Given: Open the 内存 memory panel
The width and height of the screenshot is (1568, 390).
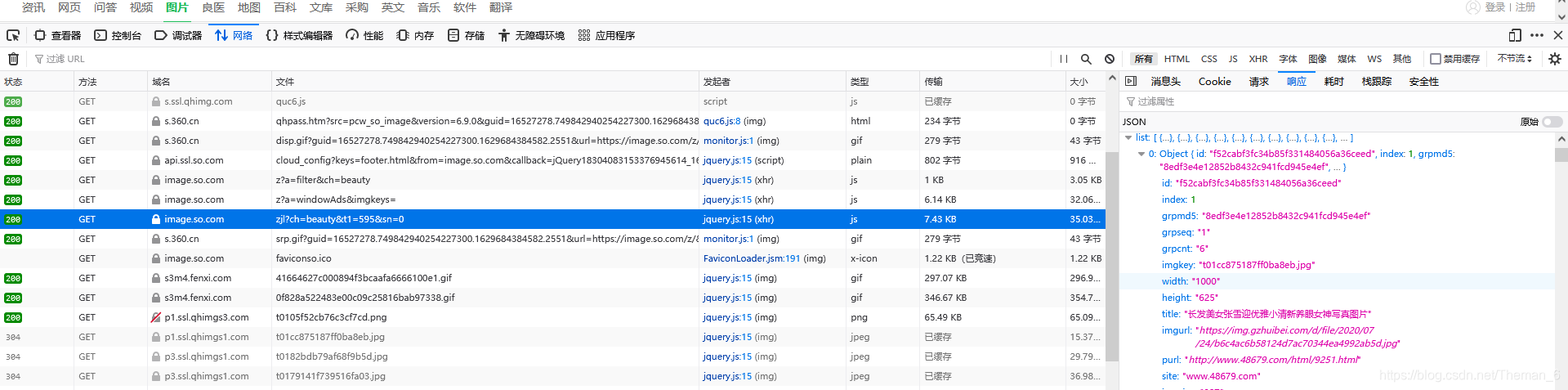Looking at the screenshot, I should [415, 35].
